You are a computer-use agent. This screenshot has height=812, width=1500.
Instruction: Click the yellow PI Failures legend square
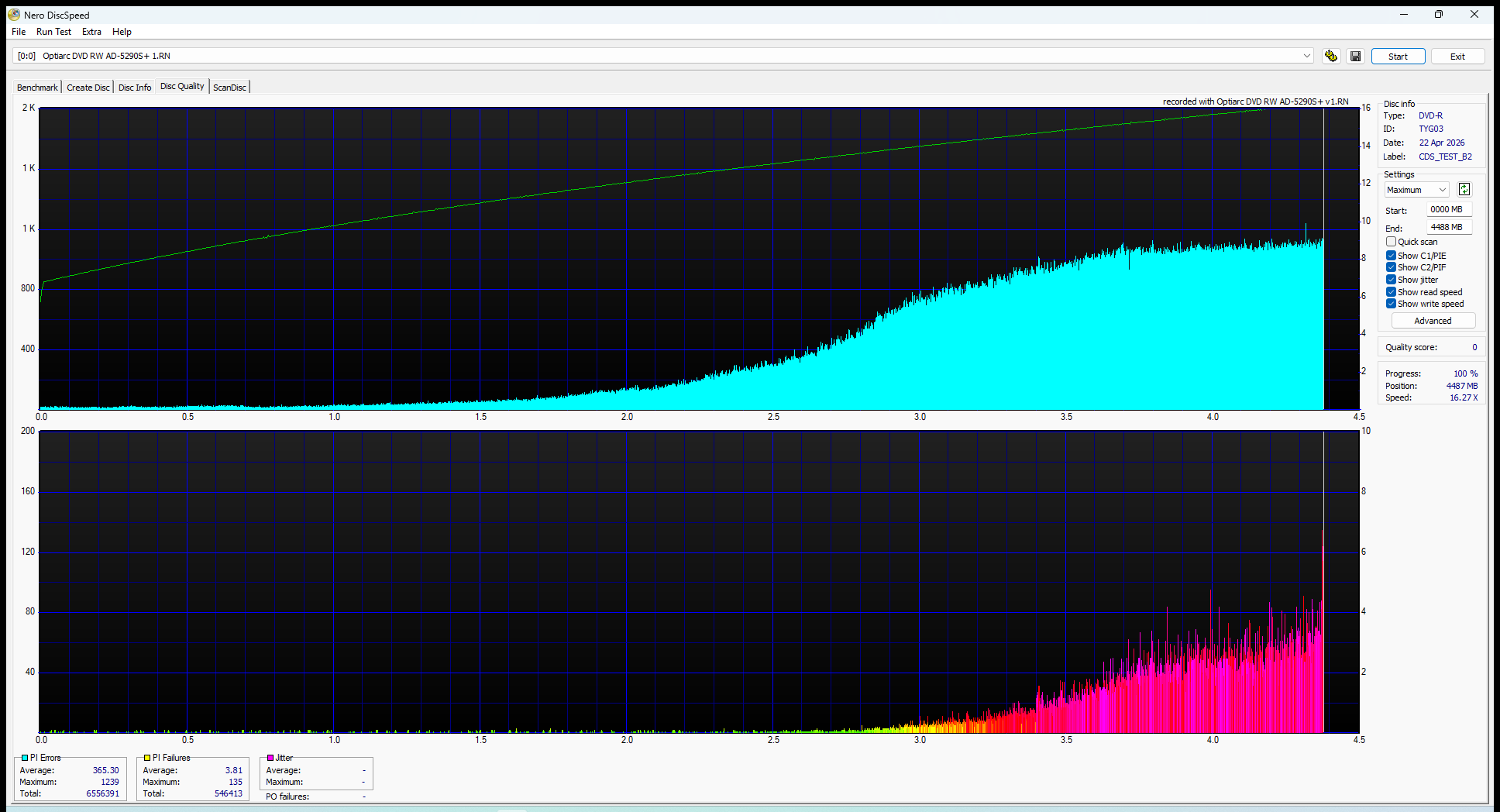[x=147, y=758]
